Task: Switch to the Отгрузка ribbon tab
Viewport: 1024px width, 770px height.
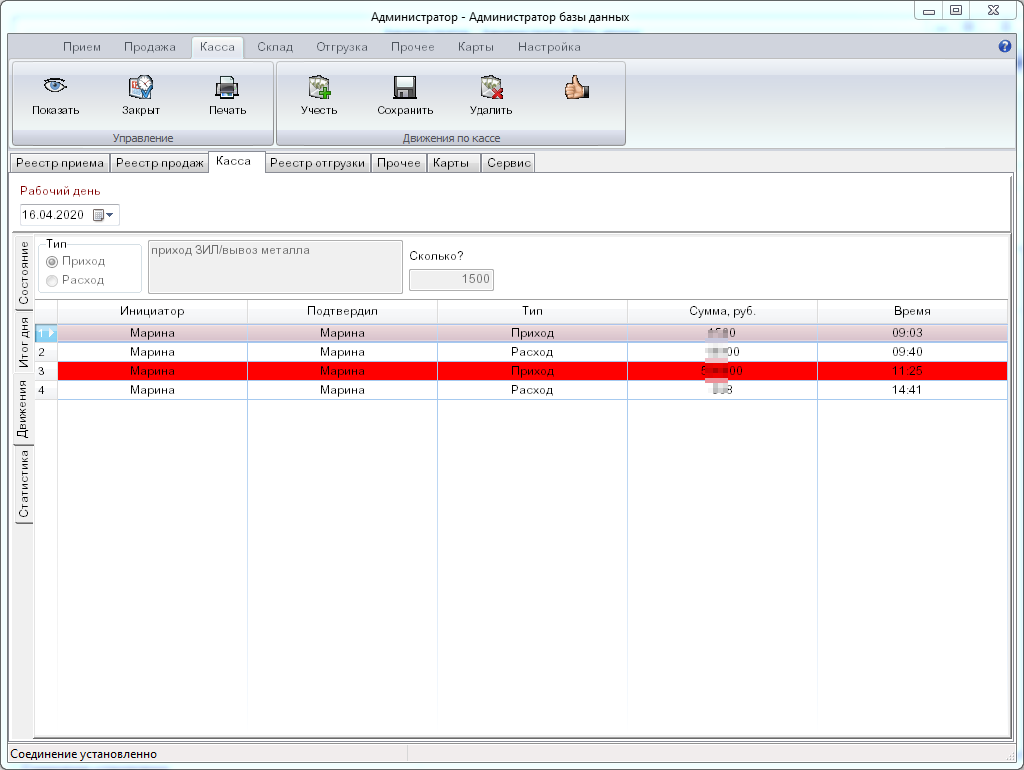Action: pos(342,47)
